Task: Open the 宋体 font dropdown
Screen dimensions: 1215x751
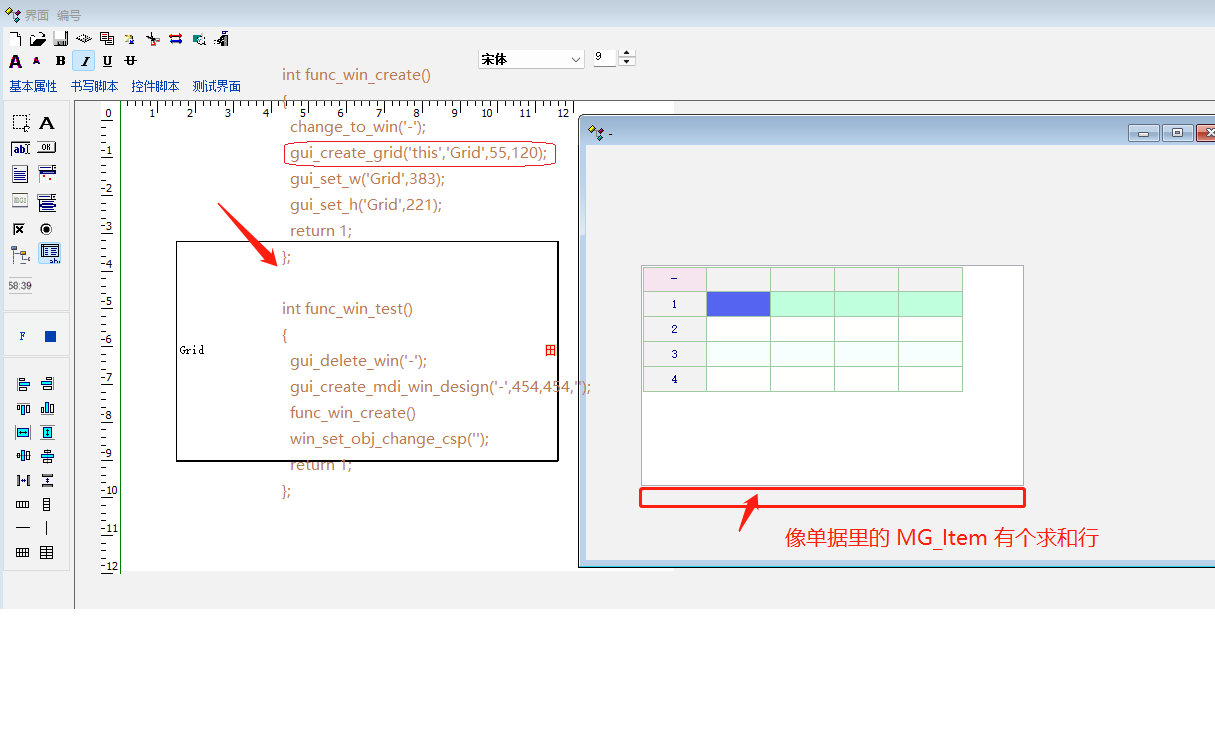Action: [575, 60]
